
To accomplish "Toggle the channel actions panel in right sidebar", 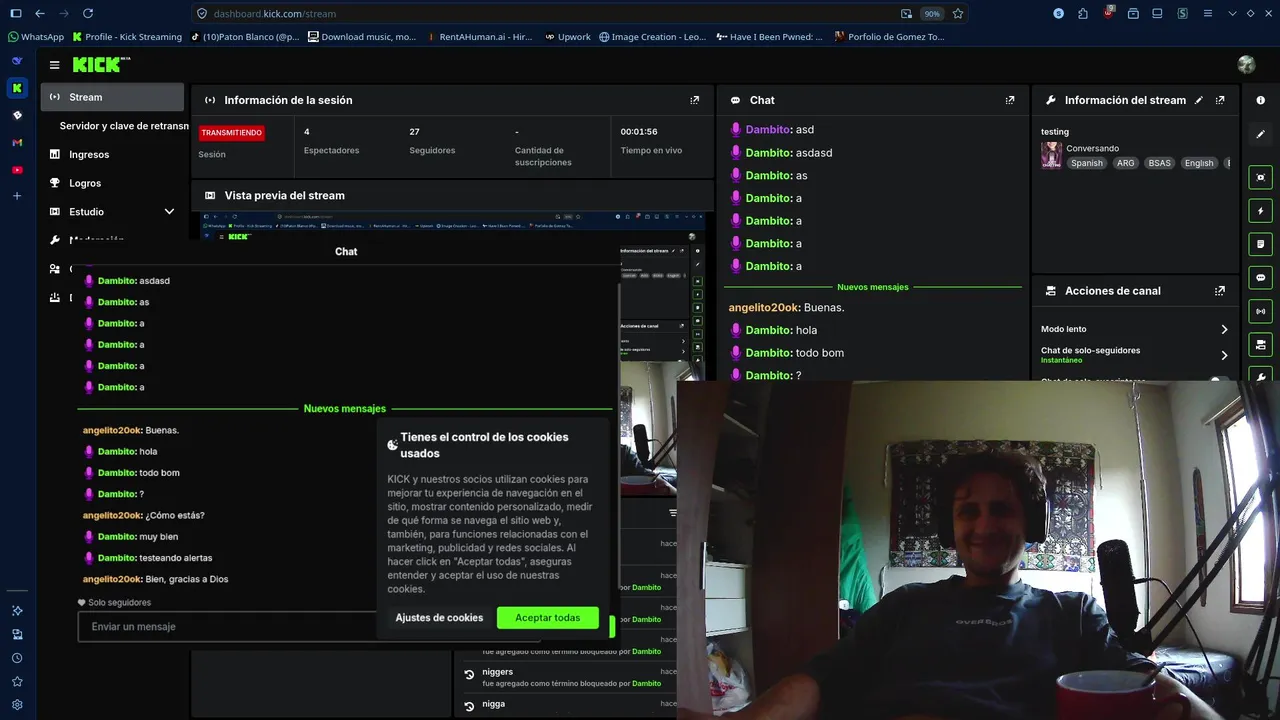I will [x=1260, y=345].
